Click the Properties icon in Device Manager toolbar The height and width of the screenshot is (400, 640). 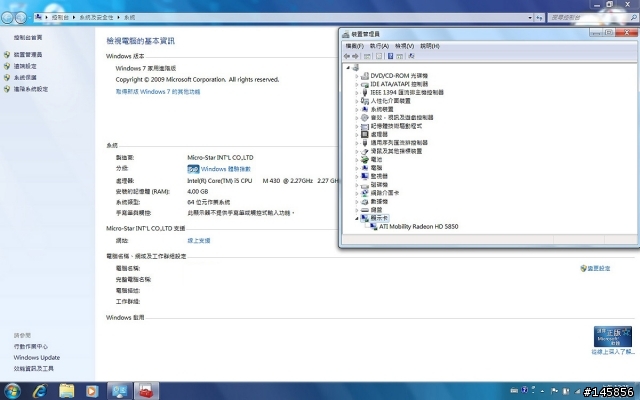click(379, 56)
